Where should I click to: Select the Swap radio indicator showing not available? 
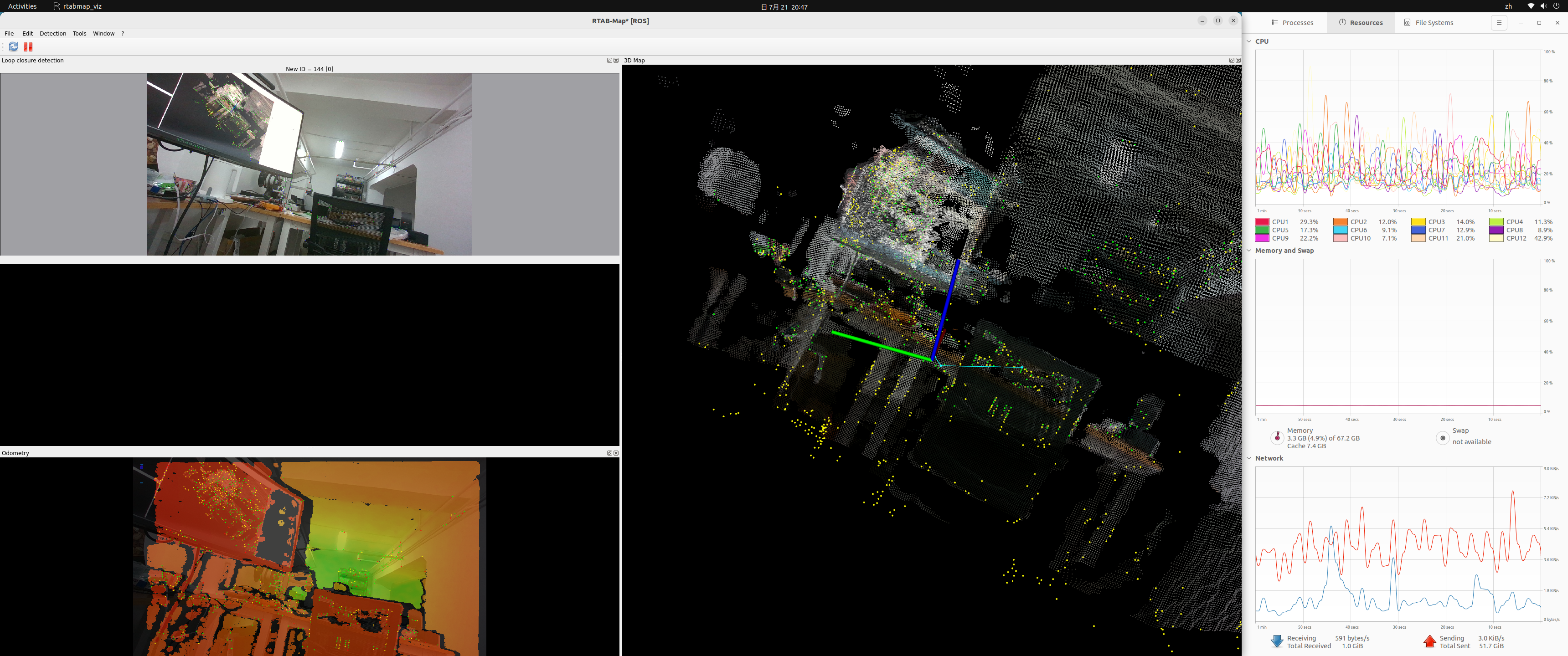[1442, 438]
